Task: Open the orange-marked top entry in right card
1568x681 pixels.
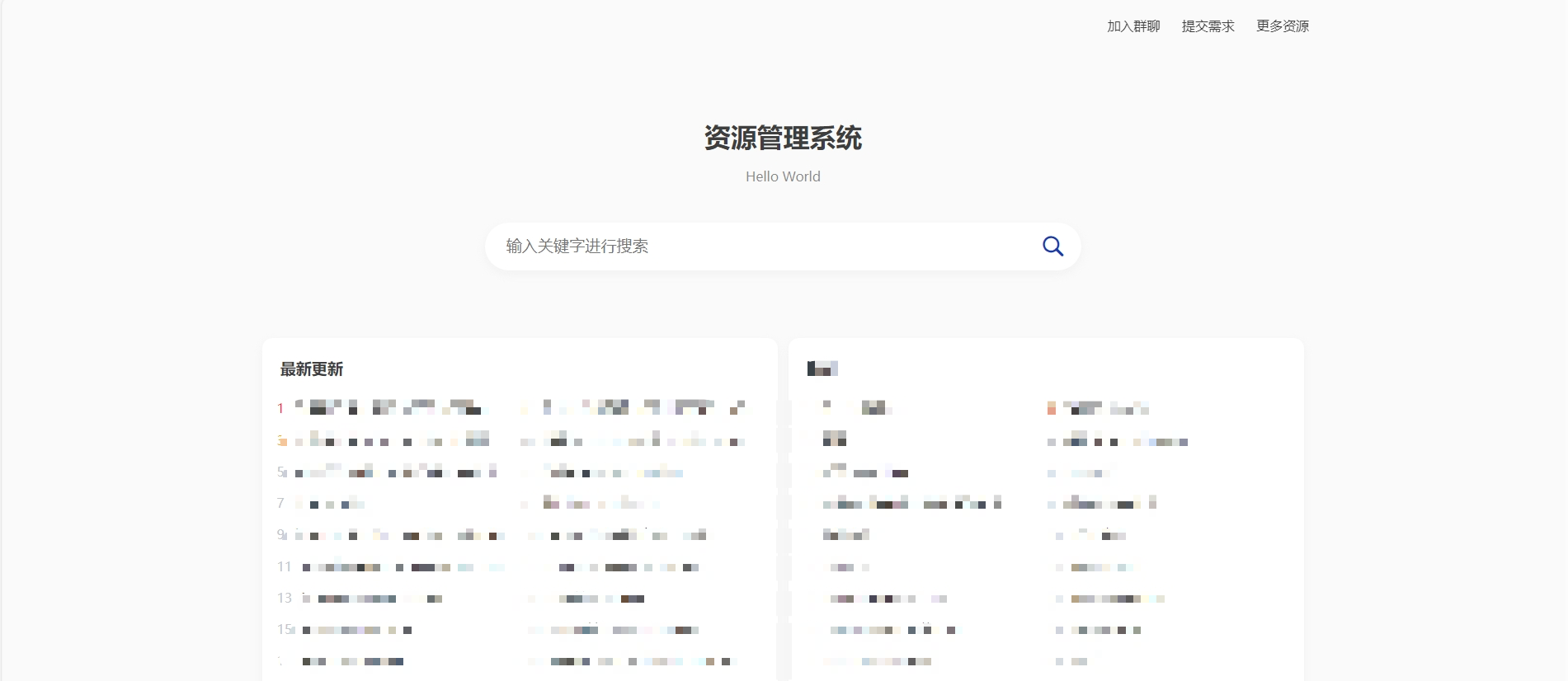Action: pyautogui.click(x=1097, y=408)
